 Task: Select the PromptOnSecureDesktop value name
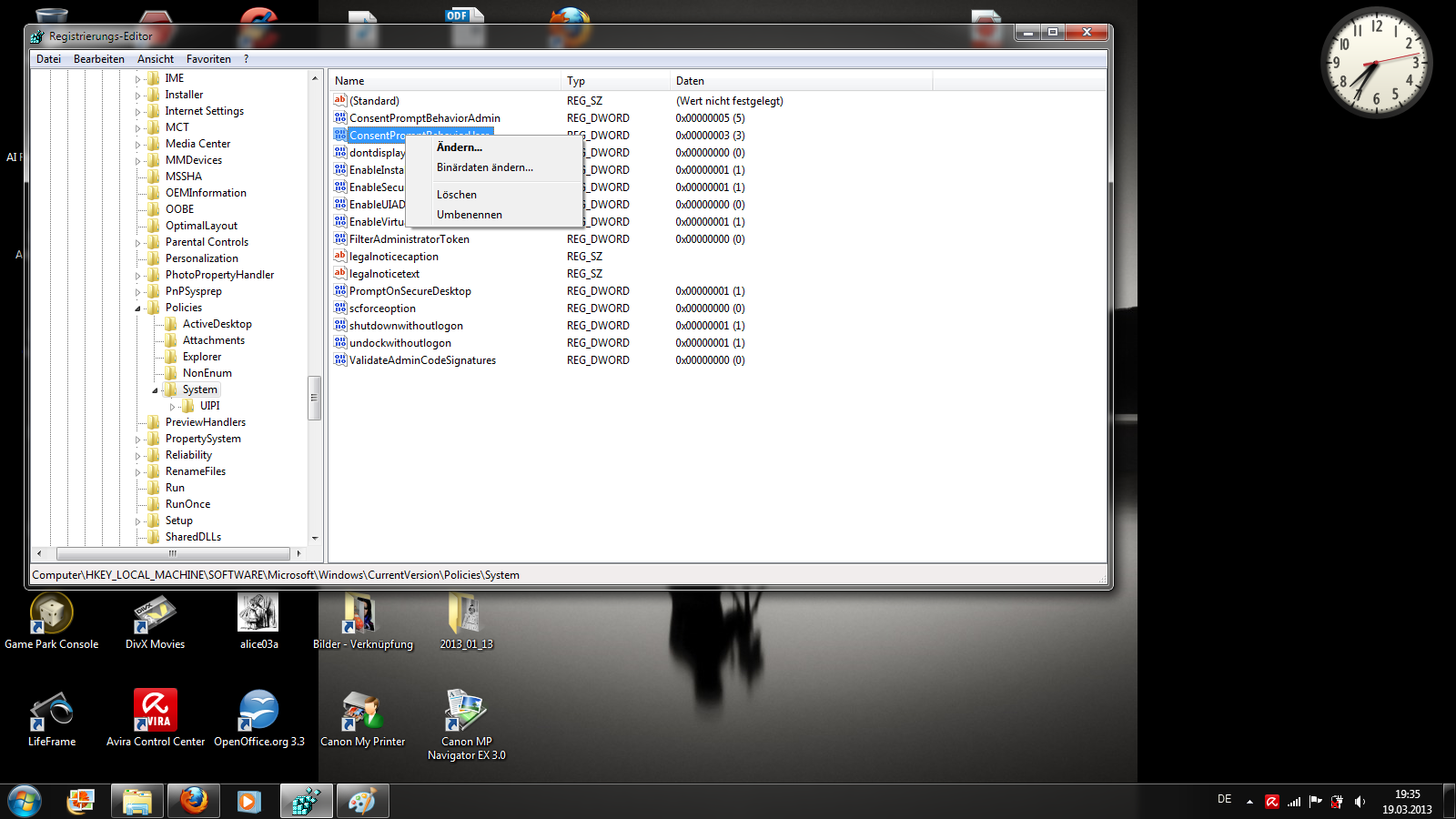pyautogui.click(x=410, y=291)
